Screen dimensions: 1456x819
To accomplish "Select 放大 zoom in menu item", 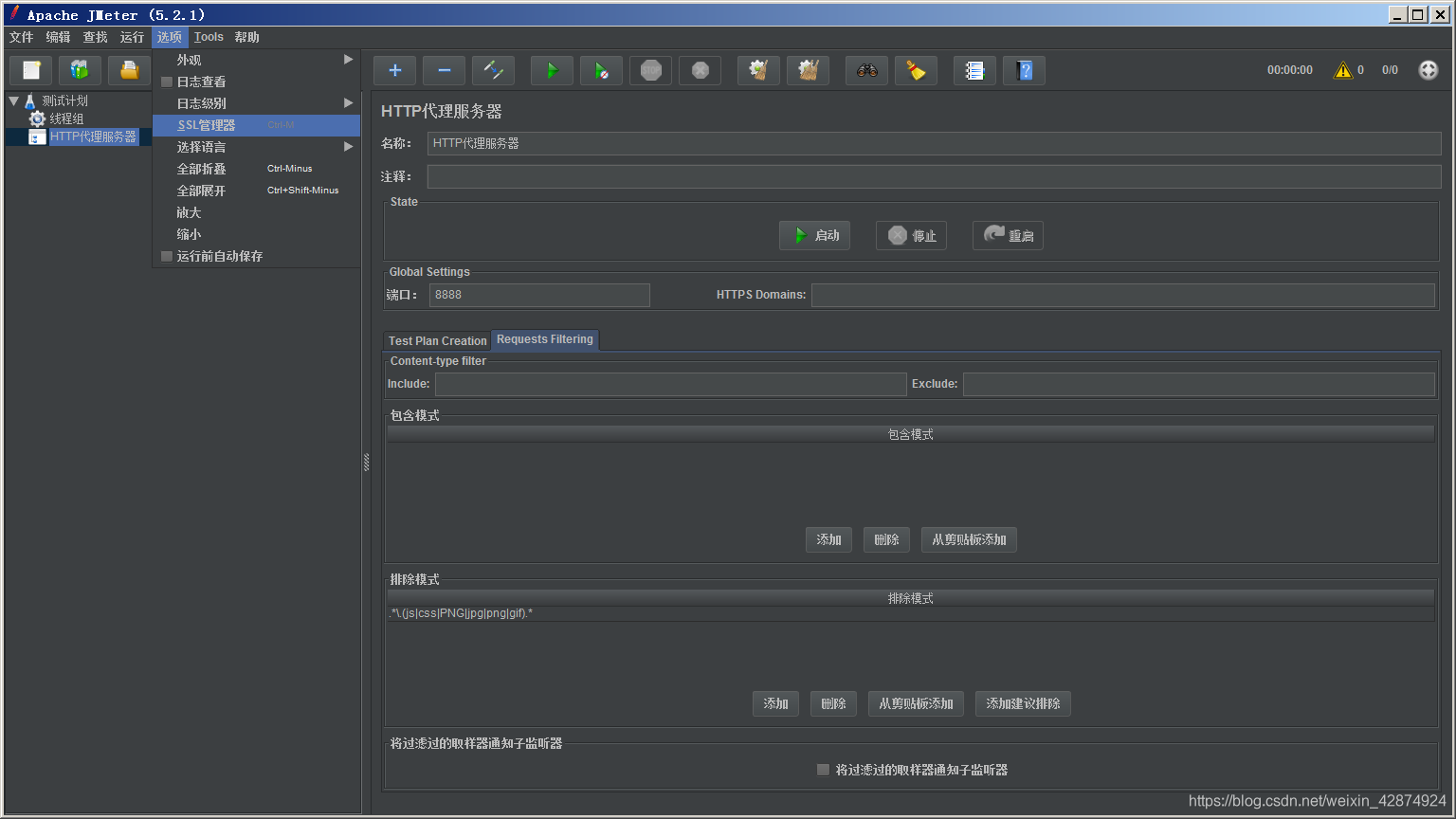I will pyautogui.click(x=256, y=212).
